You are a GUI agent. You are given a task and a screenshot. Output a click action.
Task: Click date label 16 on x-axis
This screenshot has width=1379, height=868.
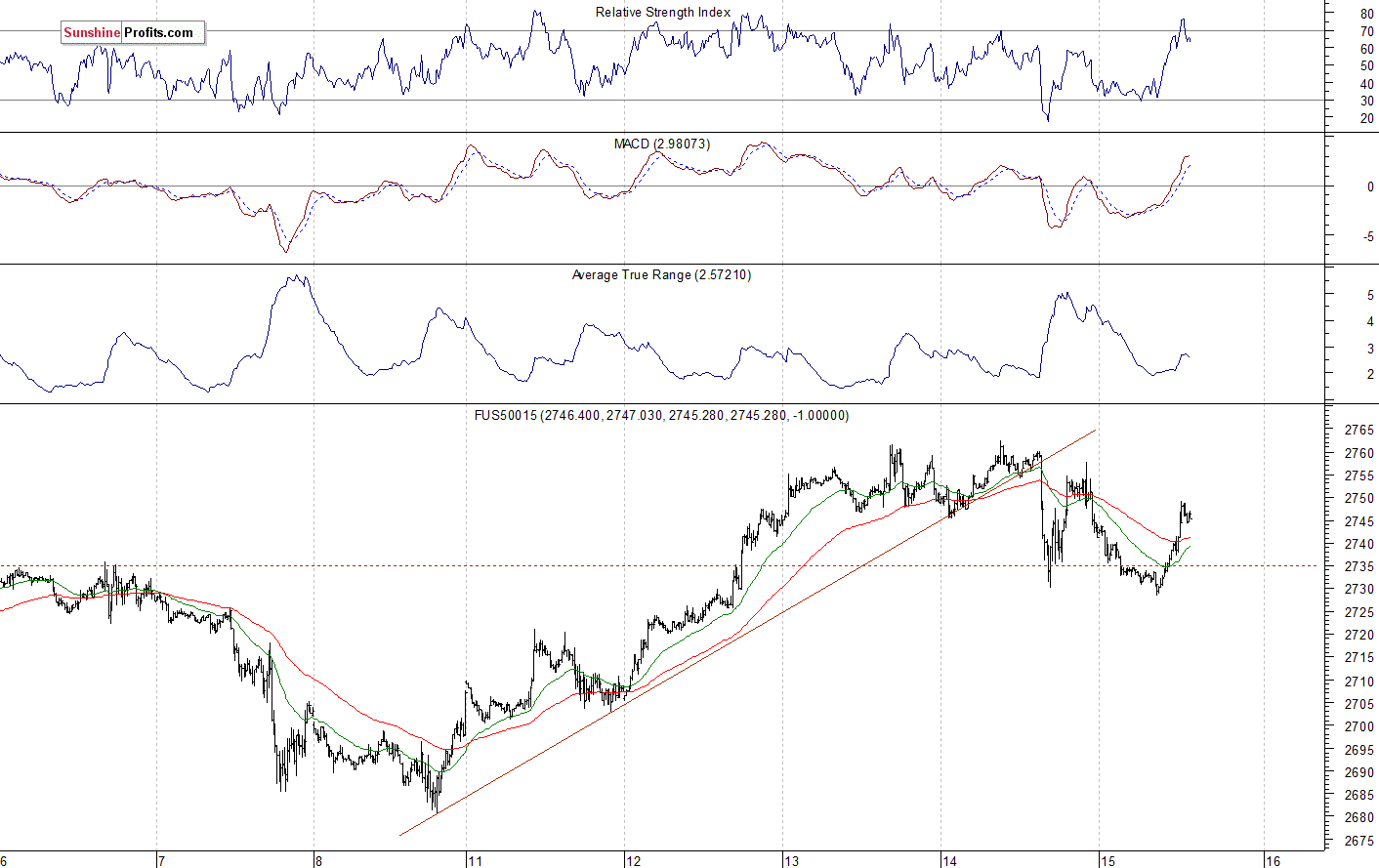point(1273,860)
